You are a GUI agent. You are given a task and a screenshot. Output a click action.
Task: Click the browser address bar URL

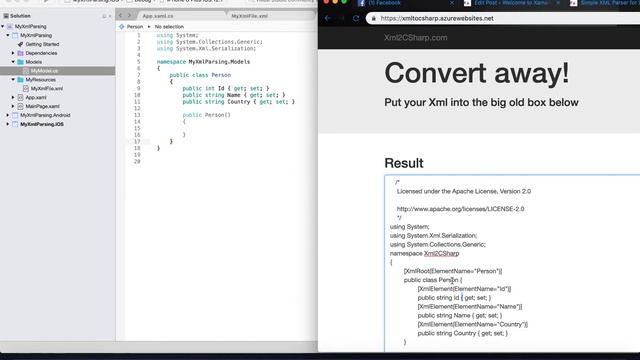click(437, 18)
